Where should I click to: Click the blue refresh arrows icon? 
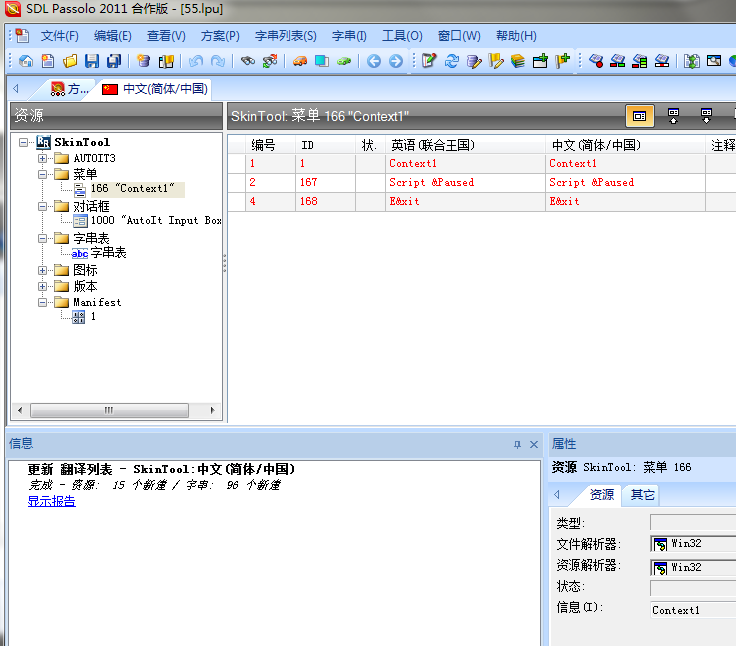(452, 61)
